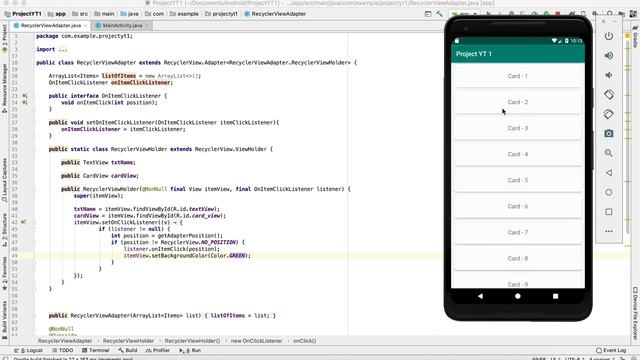The width and height of the screenshot is (640, 360).
Task: Click the emulator sidebar overview square
Action: click(609, 212)
